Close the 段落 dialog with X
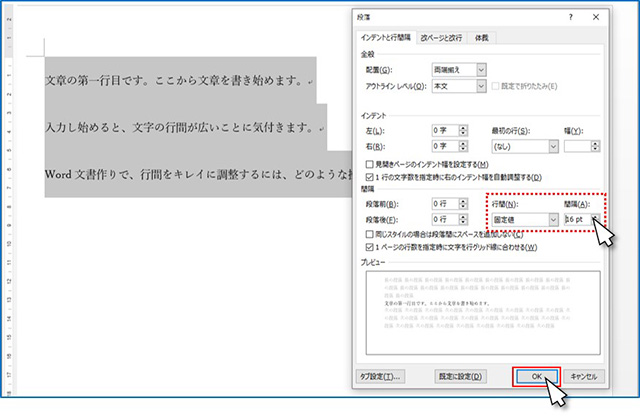Viewport: 640px width, 417px height. click(597, 17)
